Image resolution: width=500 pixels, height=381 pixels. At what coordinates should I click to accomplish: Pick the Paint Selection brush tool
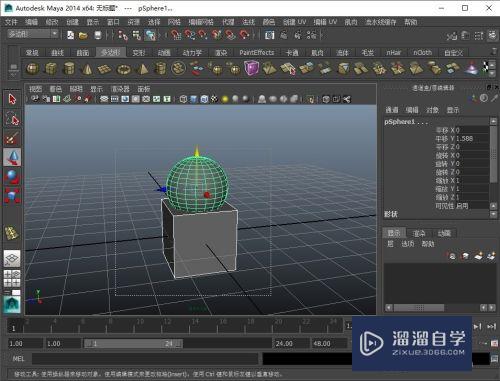[x=12, y=138]
